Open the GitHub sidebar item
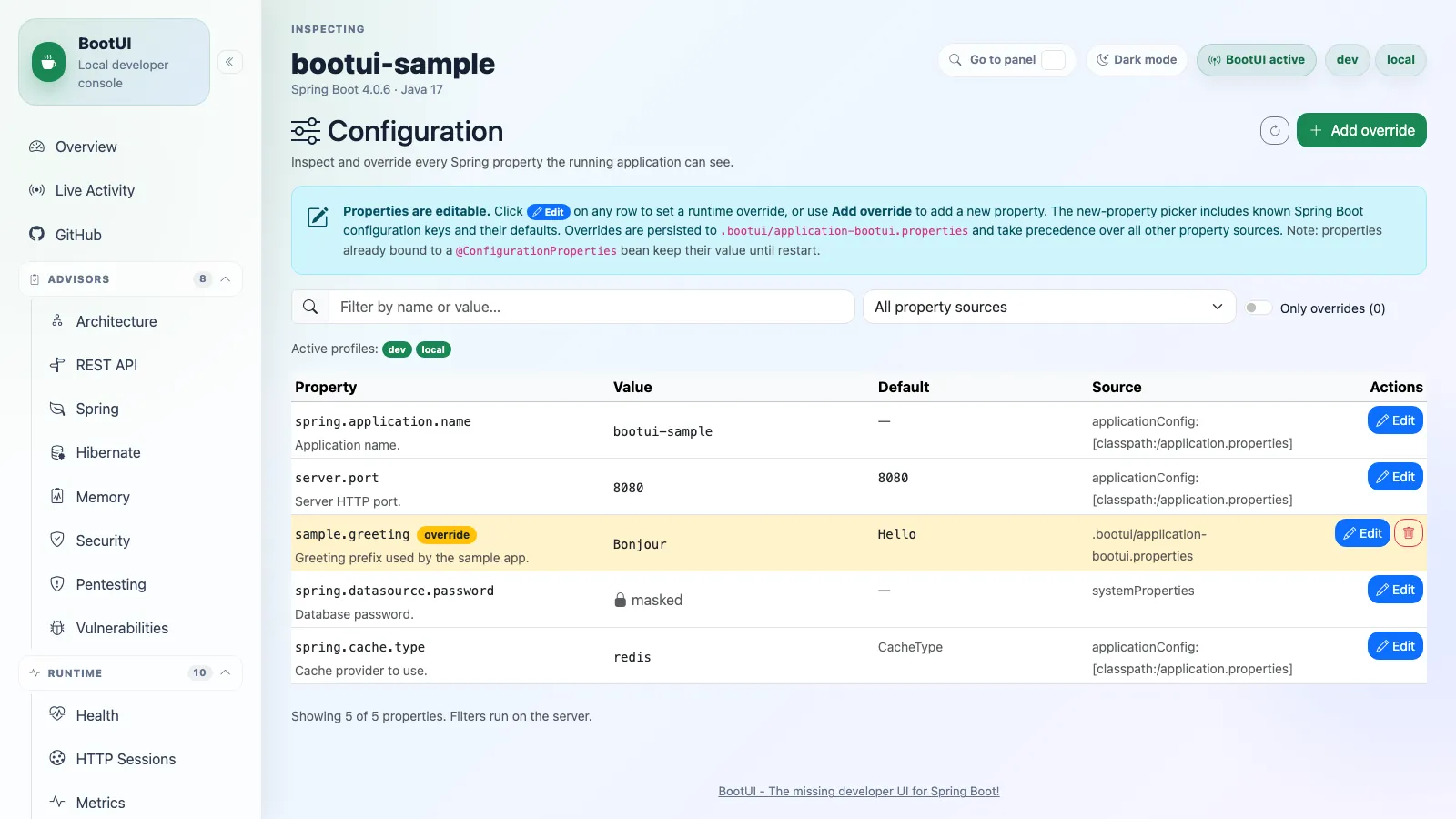The image size is (1456, 819). pos(131,235)
